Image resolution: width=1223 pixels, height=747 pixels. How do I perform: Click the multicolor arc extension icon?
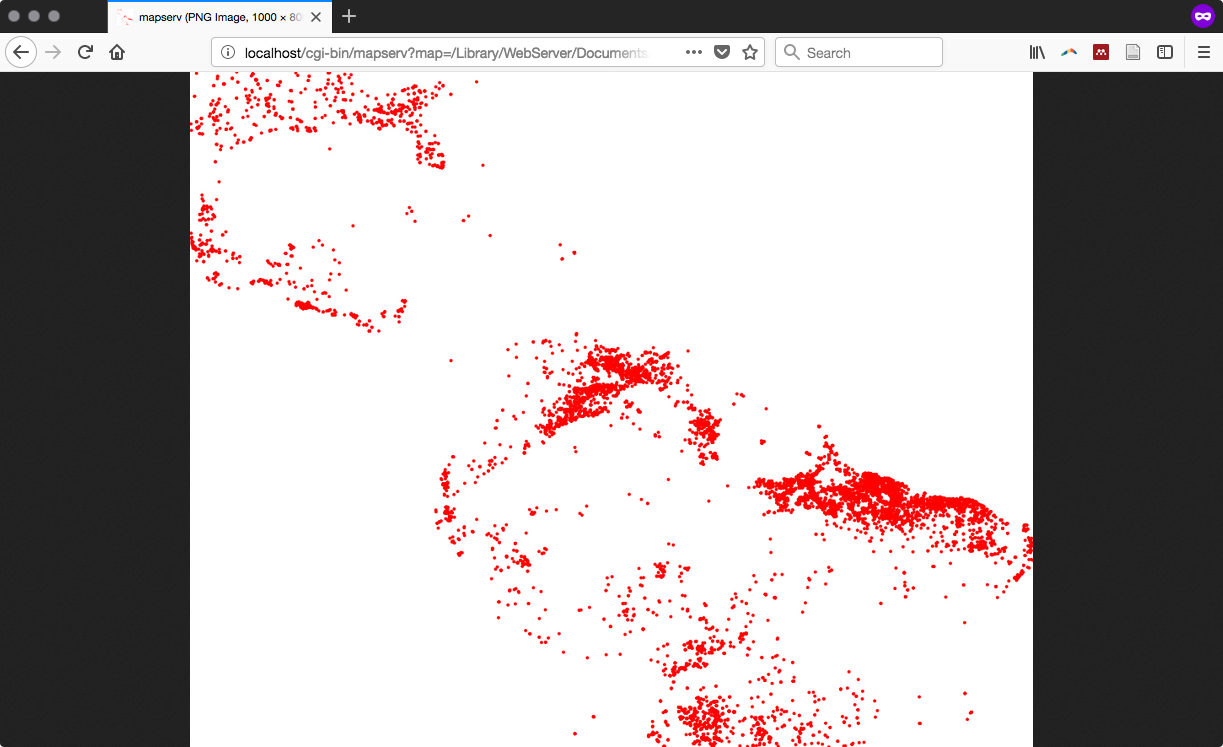coord(1069,52)
